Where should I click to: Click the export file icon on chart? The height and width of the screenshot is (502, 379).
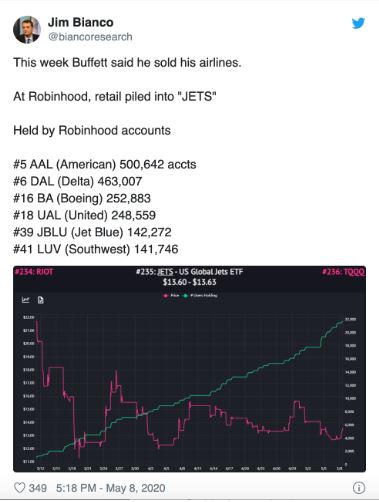point(40,300)
